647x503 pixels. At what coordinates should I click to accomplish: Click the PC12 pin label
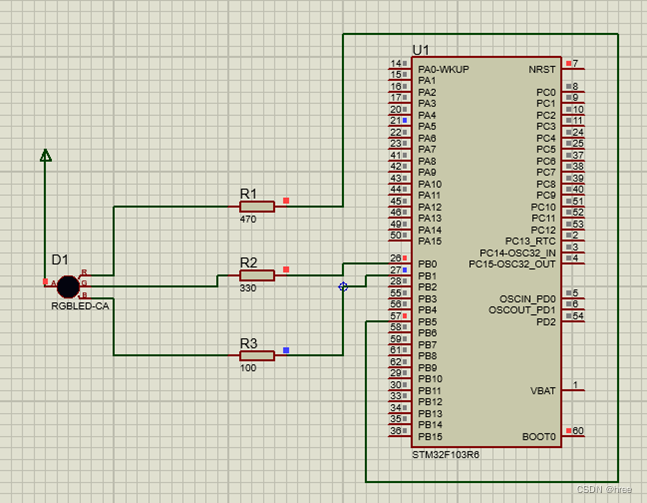click(543, 230)
